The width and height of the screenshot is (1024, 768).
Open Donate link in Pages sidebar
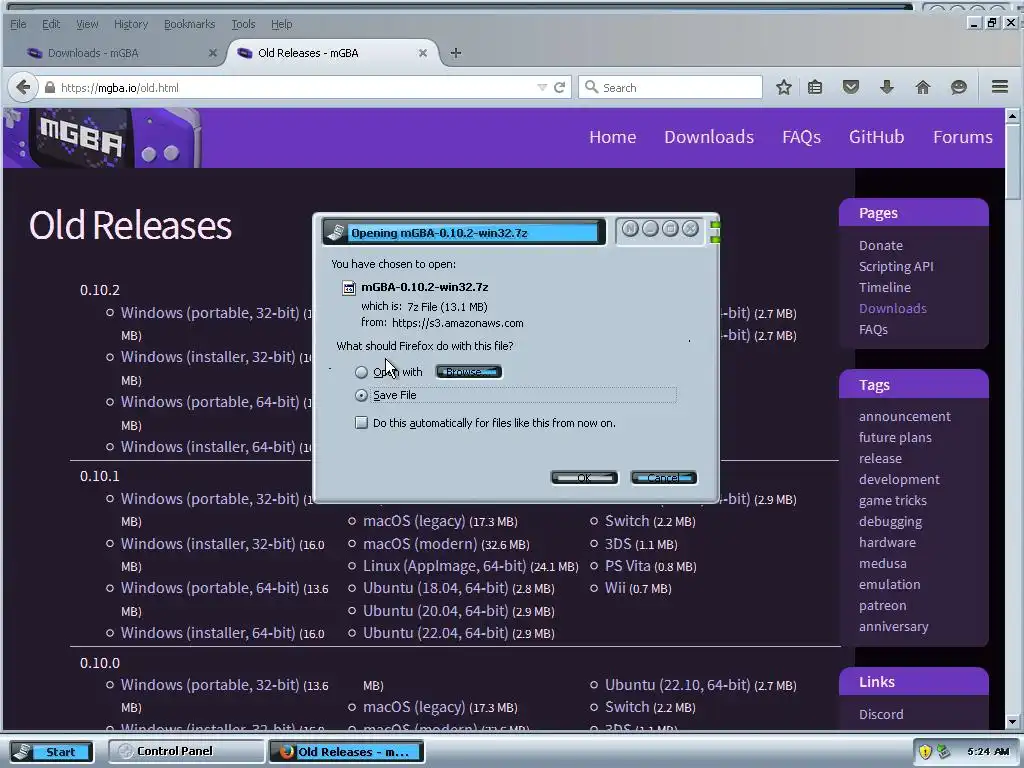coord(880,246)
